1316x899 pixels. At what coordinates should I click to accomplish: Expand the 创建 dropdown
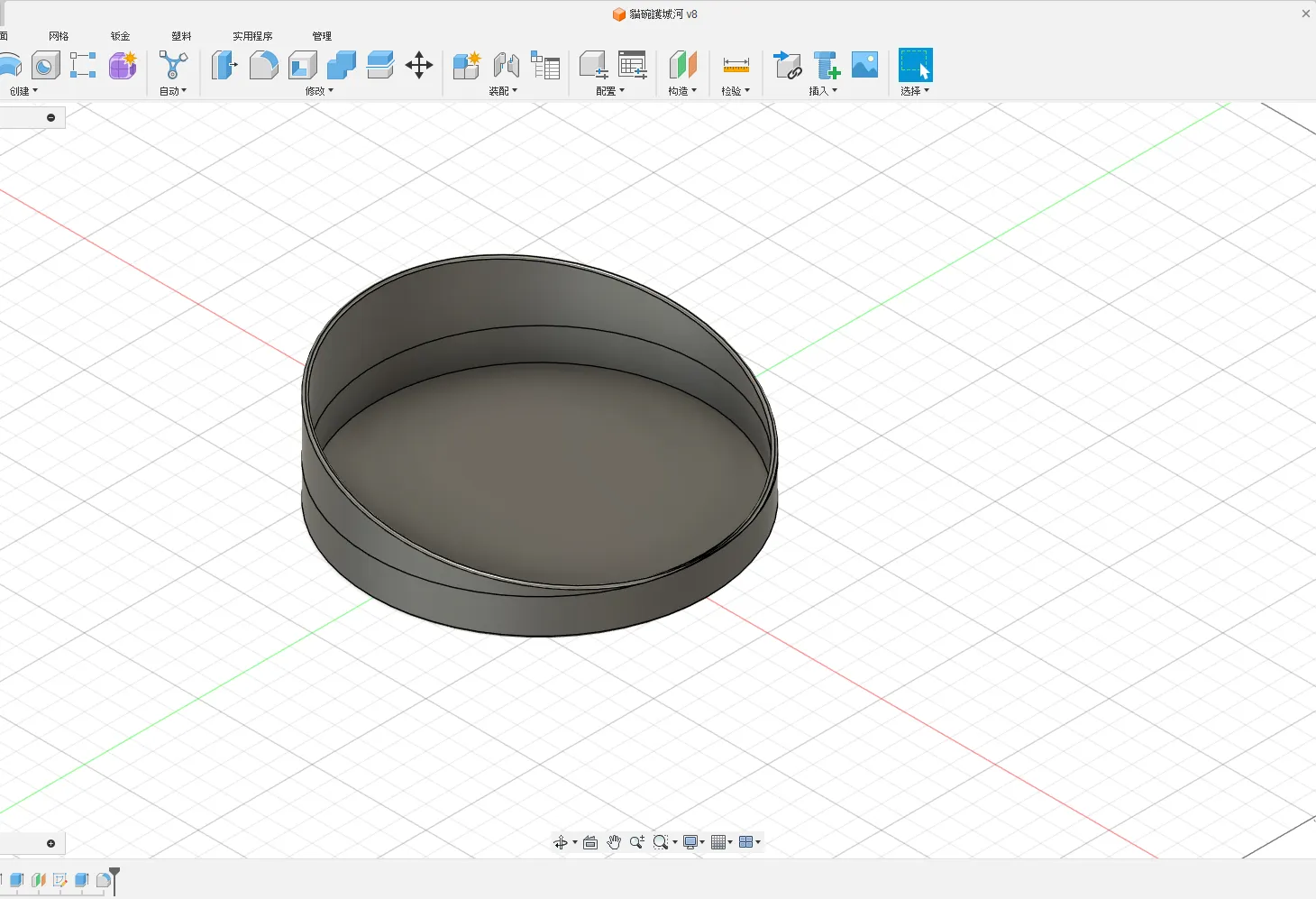click(x=24, y=91)
